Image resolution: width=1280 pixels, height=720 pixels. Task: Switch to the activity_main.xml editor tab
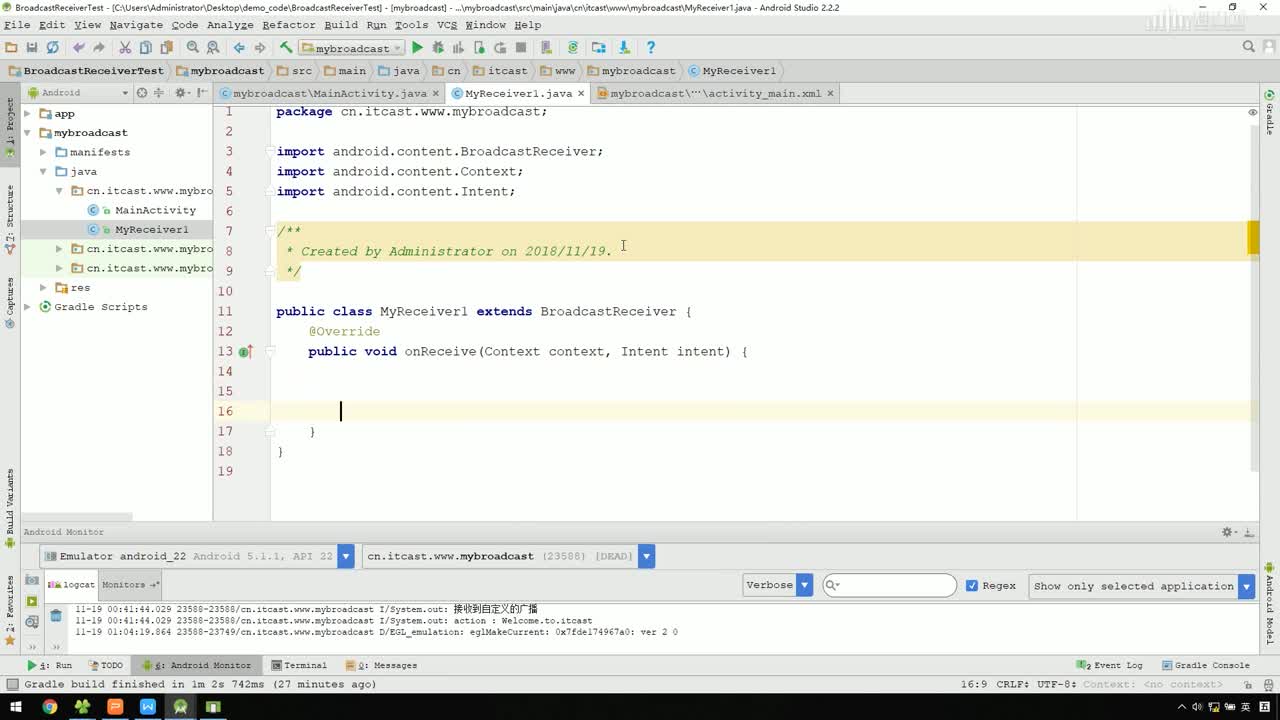715,93
